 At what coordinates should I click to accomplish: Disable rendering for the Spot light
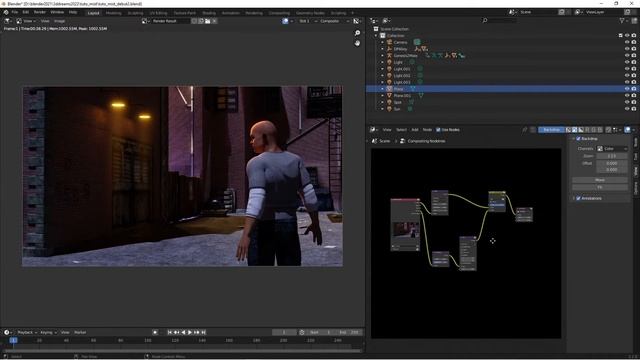click(x=634, y=102)
